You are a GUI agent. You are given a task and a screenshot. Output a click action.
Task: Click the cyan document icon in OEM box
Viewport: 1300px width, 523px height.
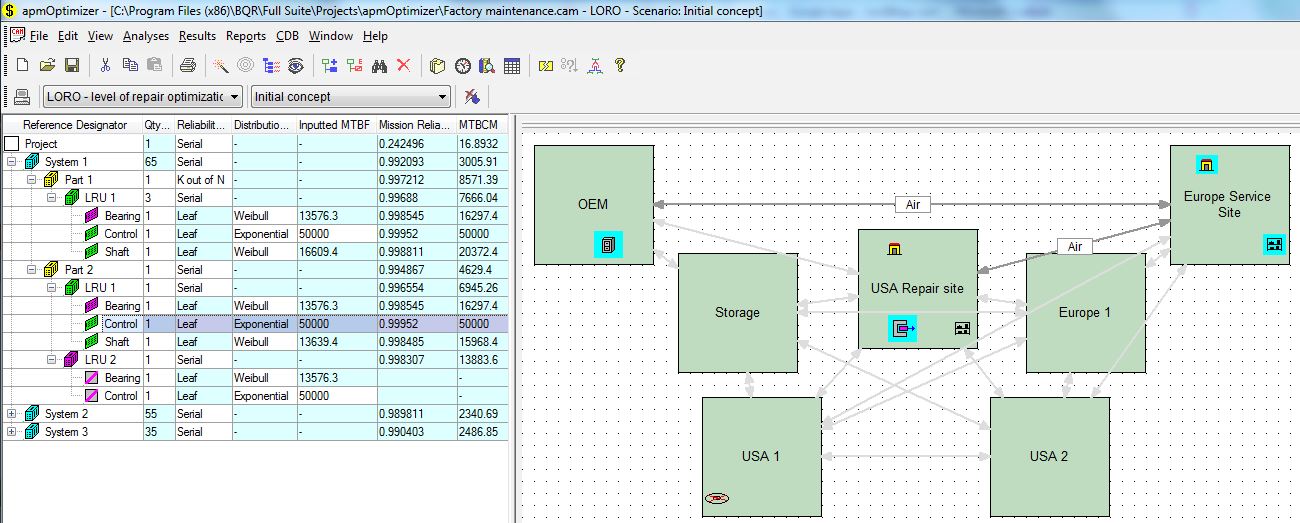pos(608,244)
